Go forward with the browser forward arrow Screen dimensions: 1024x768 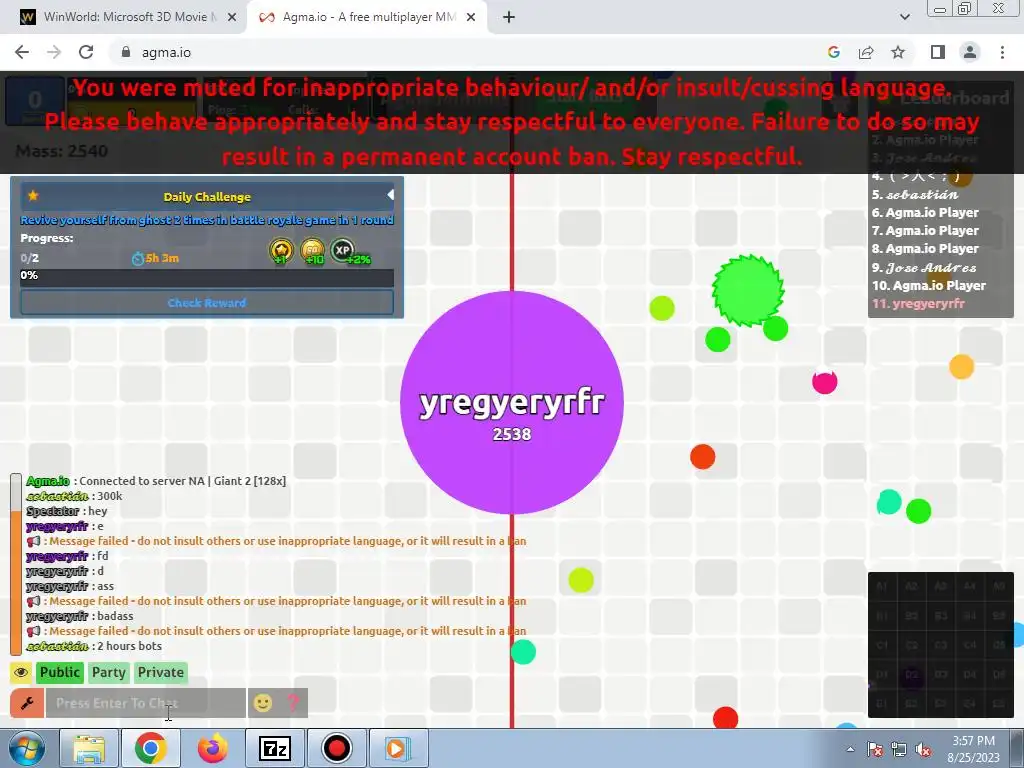click(54, 52)
